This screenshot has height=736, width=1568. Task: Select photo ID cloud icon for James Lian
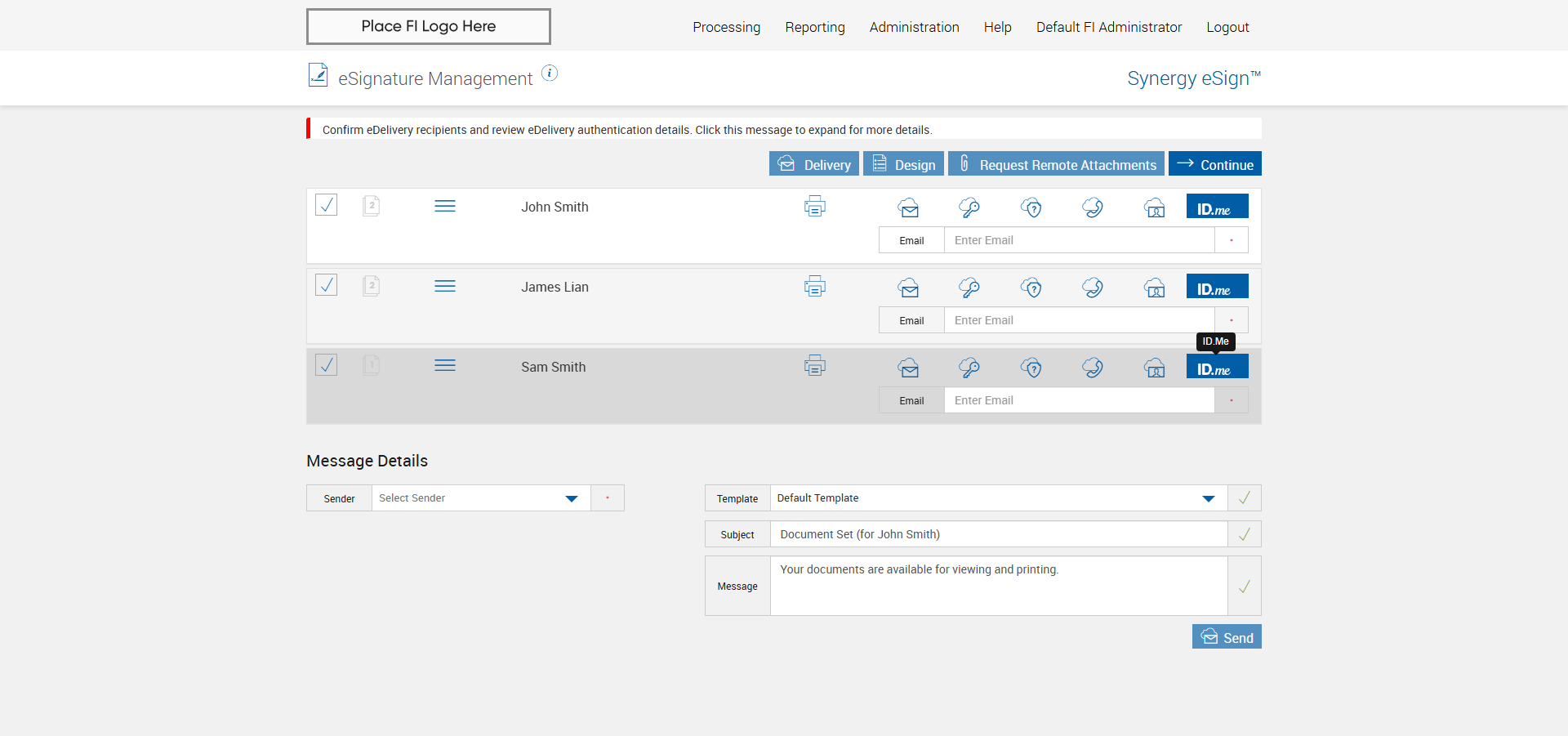tap(1154, 288)
